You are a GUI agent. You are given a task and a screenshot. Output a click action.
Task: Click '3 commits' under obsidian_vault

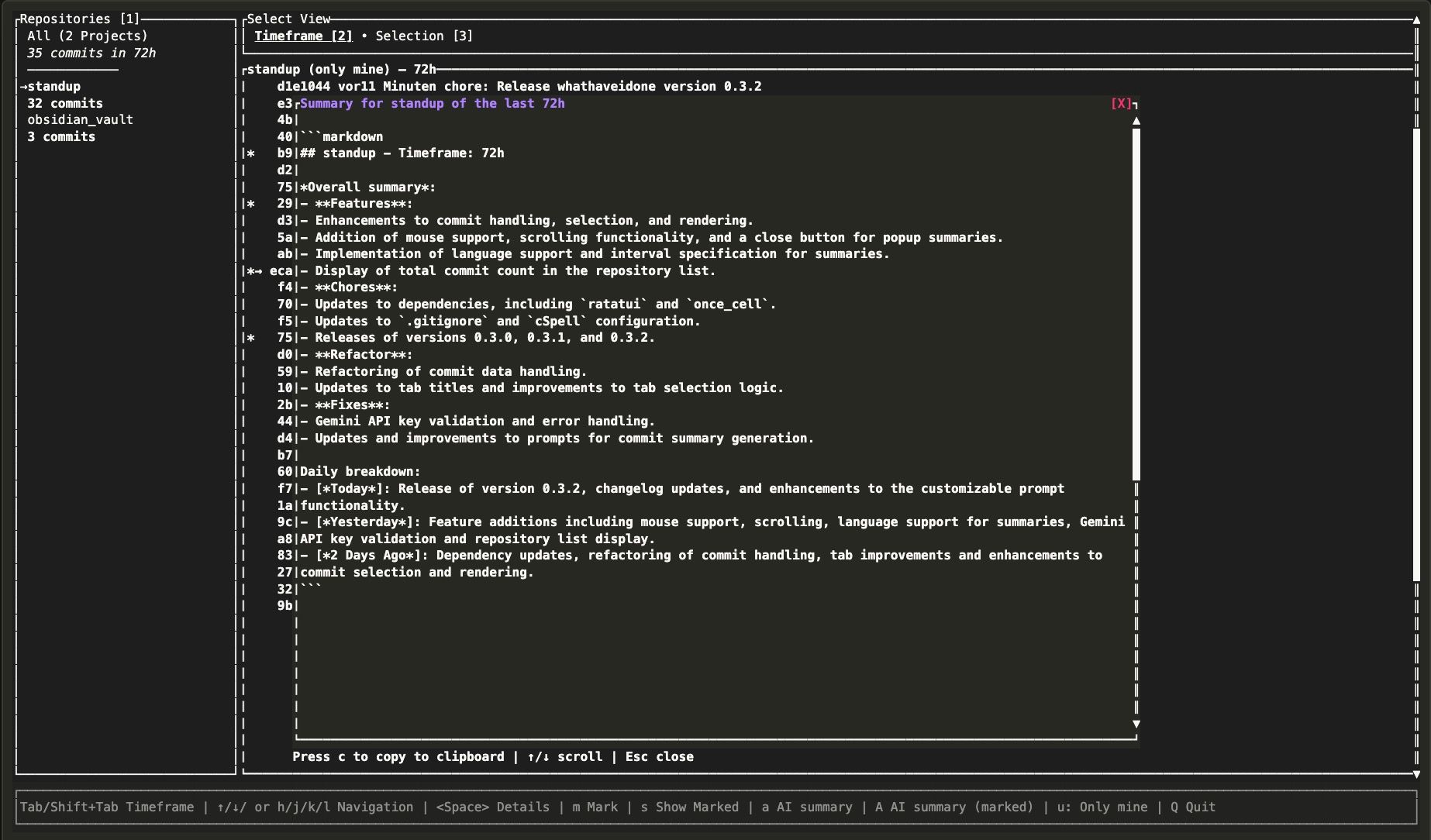(61, 136)
